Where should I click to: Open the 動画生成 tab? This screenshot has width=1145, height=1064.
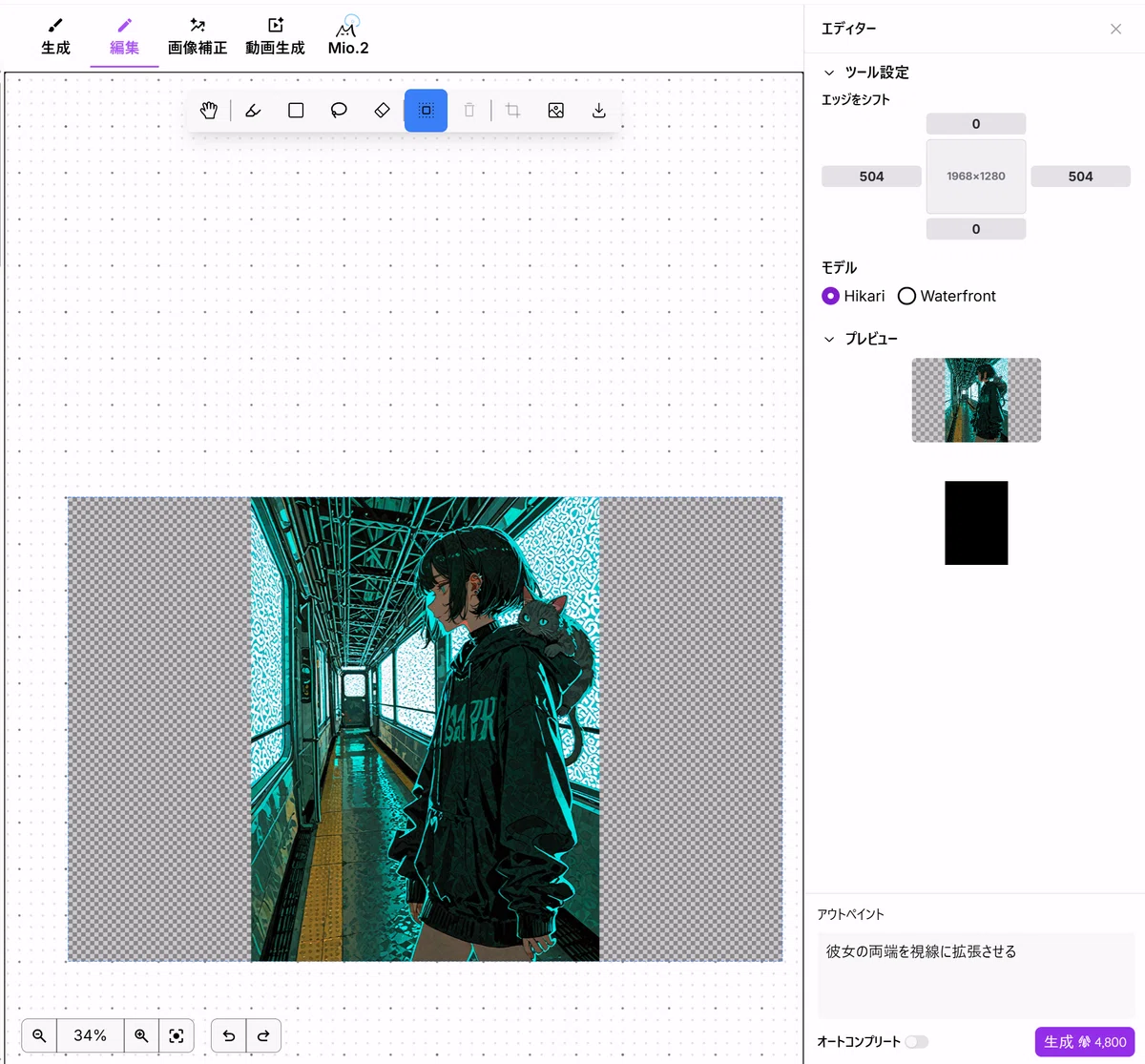point(275,37)
